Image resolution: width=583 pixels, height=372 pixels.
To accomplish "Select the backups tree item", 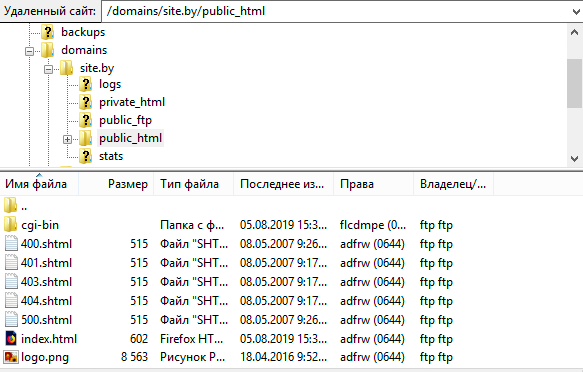I will pyautogui.click(x=83, y=32).
